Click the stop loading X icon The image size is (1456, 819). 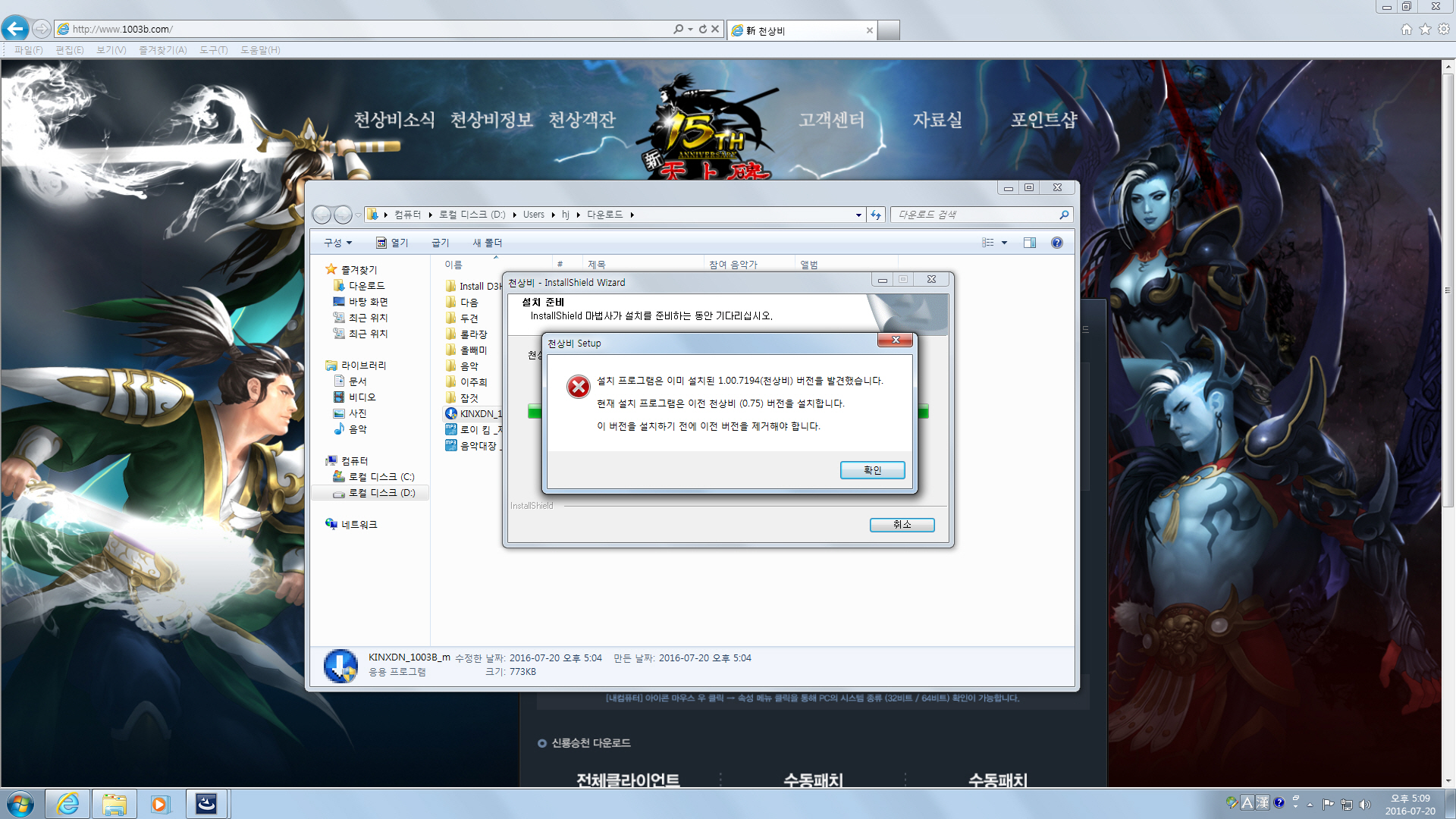click(x=715, y=29)
